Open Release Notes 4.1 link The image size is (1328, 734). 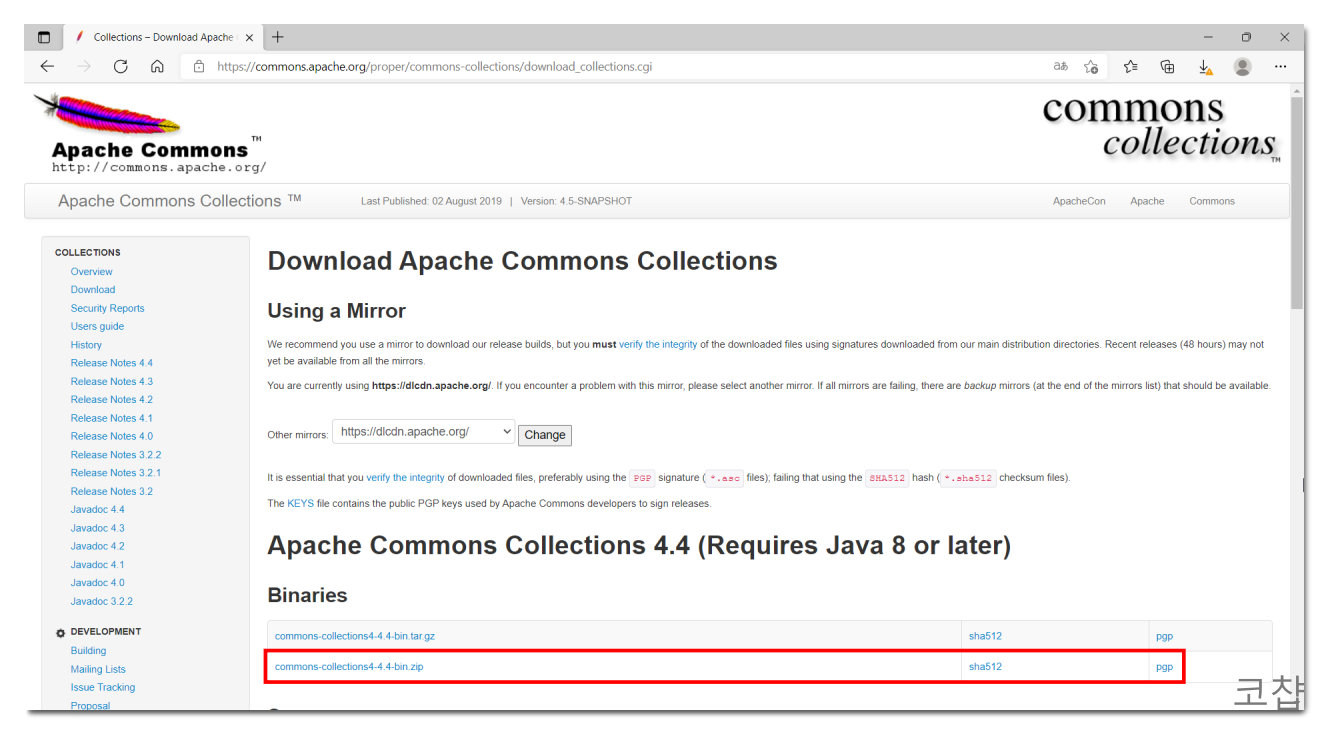(x=112, y=418)
